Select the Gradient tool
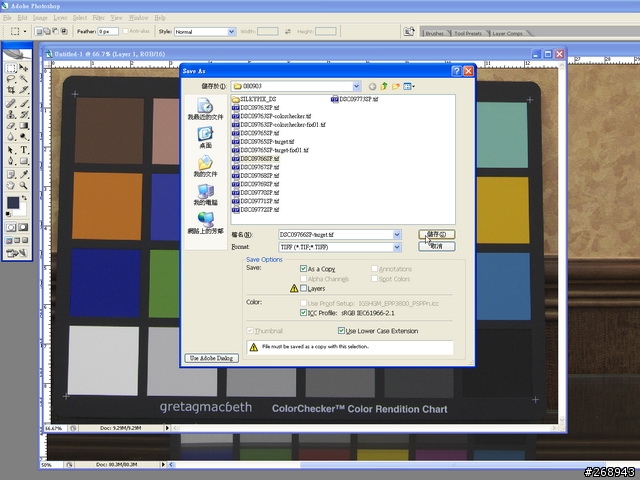Screen dimensions: 640x480 [x=23, y=126]
